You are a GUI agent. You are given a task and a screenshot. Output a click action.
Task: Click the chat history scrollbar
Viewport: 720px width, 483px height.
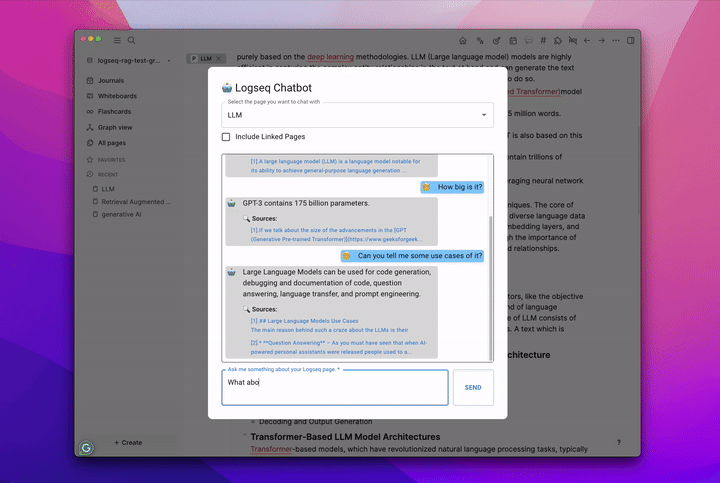coord(490,288)
